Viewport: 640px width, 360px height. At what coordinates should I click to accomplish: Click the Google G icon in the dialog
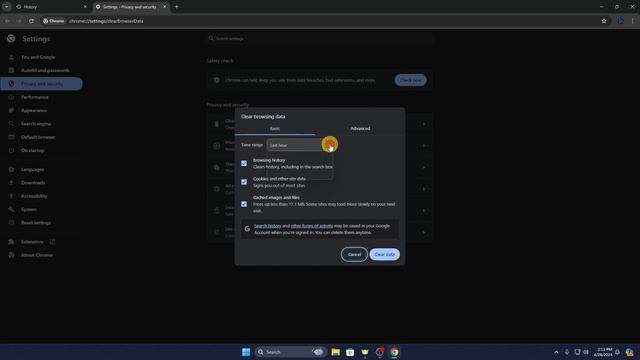pyautogui.click(x=247, y=229)
